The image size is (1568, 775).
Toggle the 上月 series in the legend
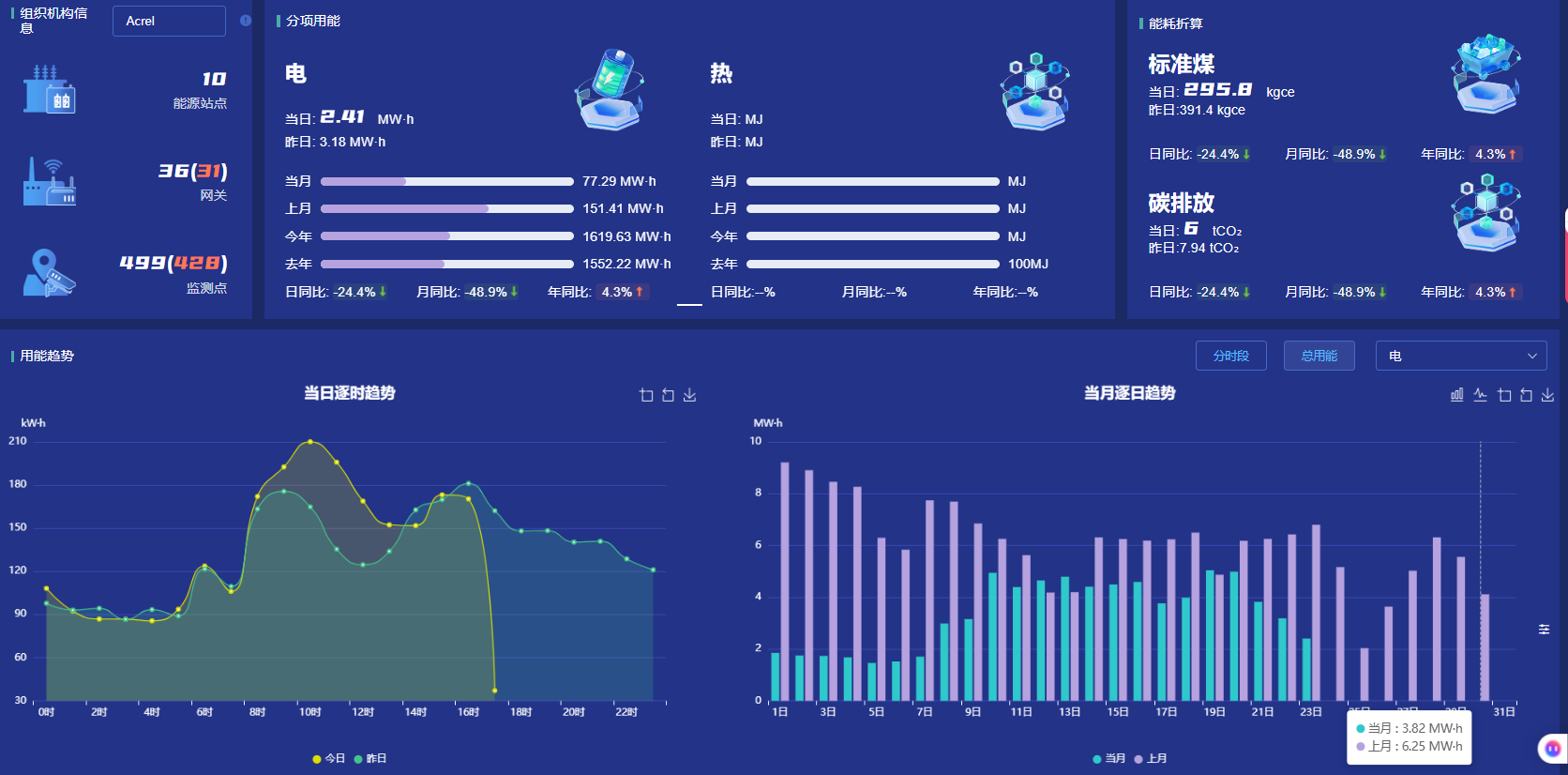click(x=1151, y=758)
